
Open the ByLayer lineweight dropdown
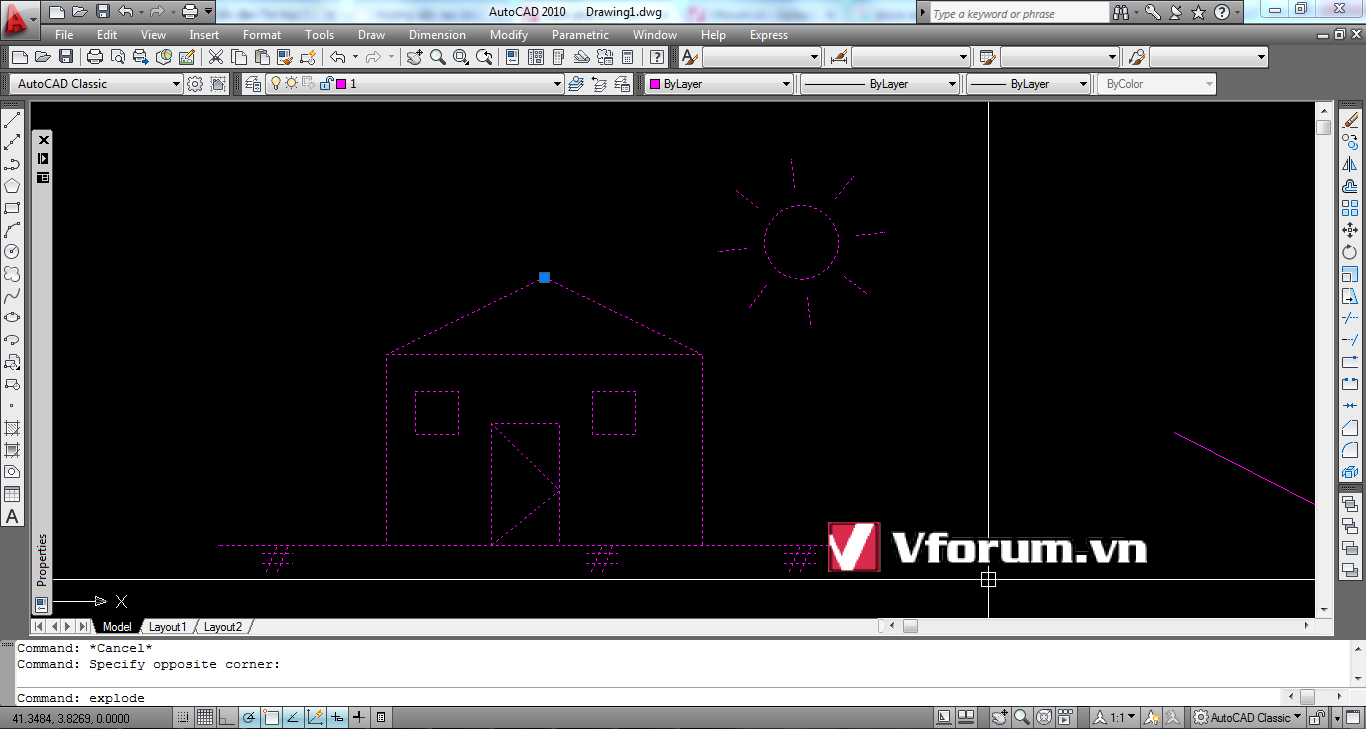point(1028,84)
